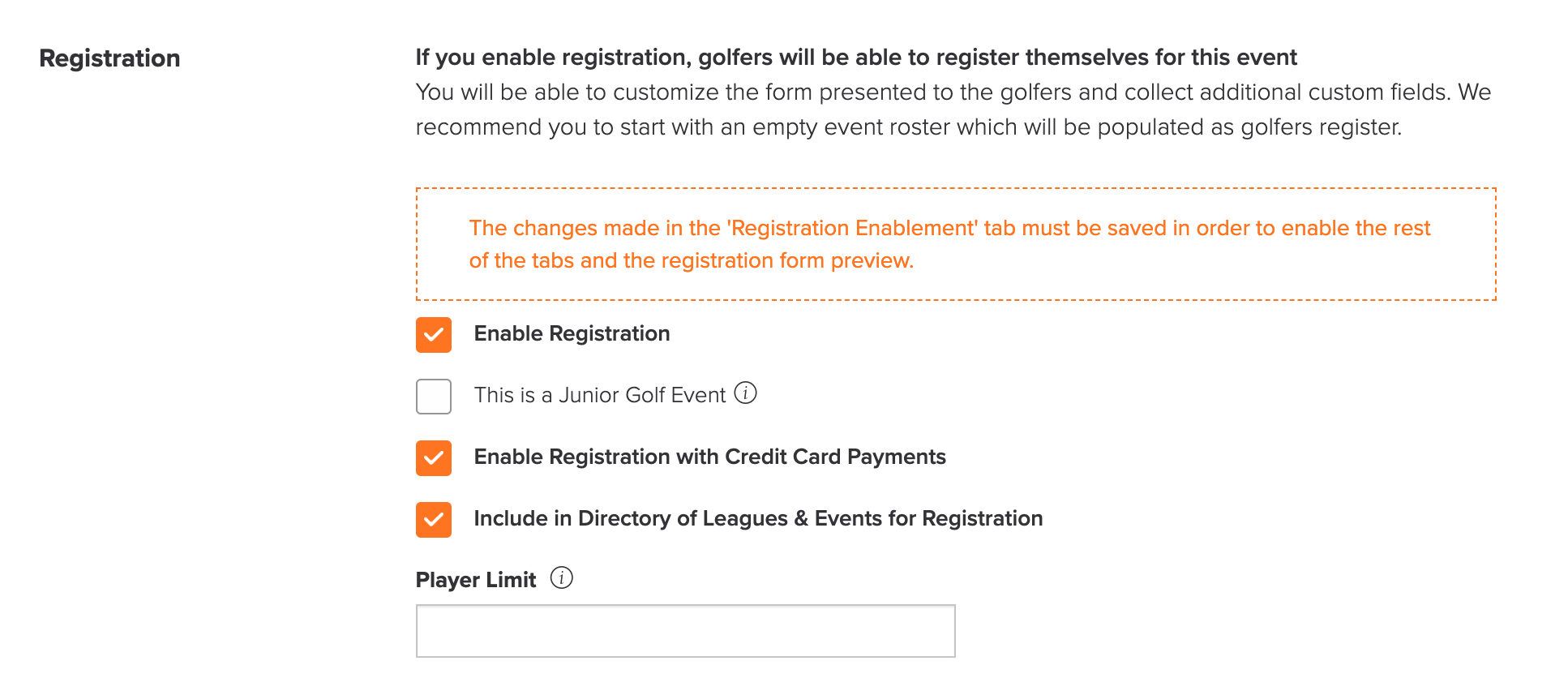Disable the Credit Card Payments registration checkbox
This screenshot has width=1568, height=691.
(x=434, y=458)
